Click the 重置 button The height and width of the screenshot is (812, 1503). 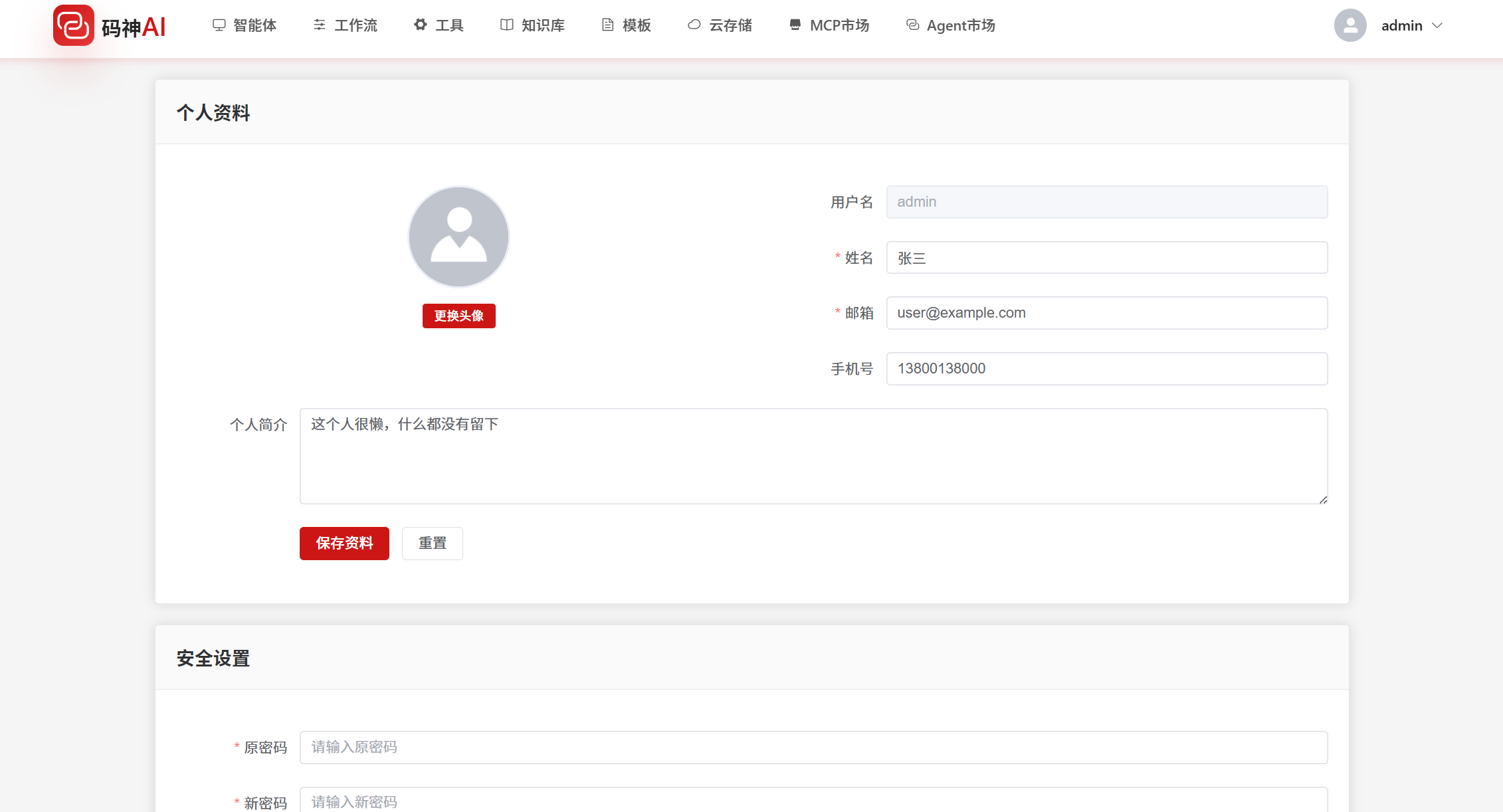tap(432, 544)
